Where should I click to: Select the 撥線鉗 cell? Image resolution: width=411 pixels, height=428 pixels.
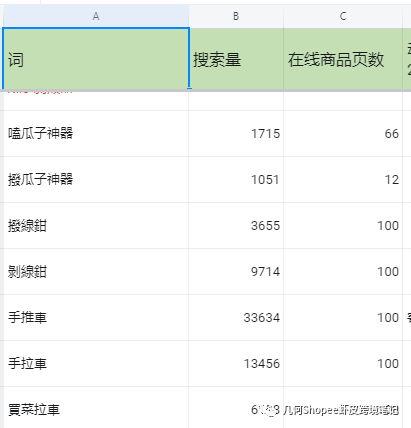[96, 225]
